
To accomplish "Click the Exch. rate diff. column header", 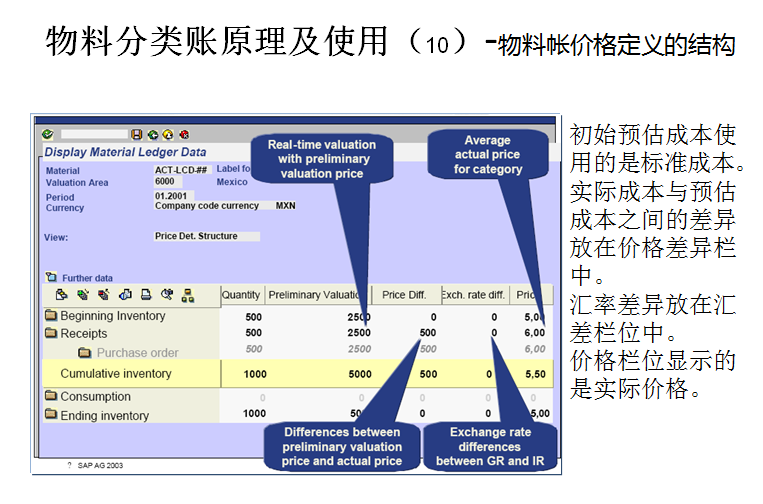I will (x=473, y=295).
